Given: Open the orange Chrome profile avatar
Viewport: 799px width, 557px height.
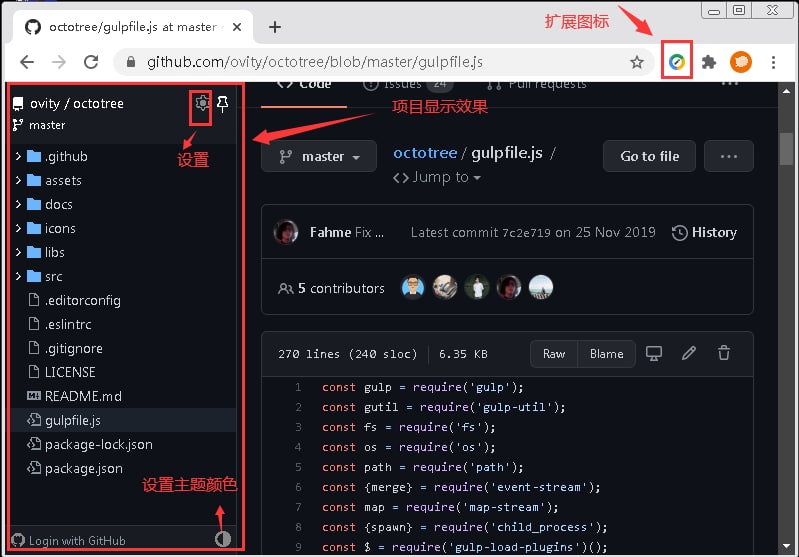Looking at the screenshot, I should coord(741,62).
